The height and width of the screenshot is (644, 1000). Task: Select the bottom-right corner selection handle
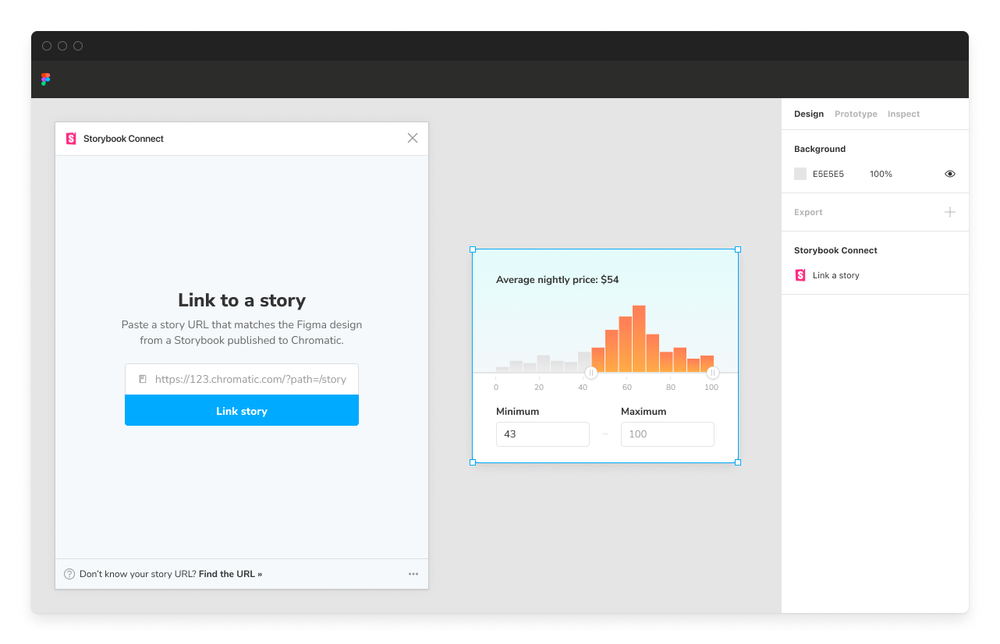tap(737, 462)
